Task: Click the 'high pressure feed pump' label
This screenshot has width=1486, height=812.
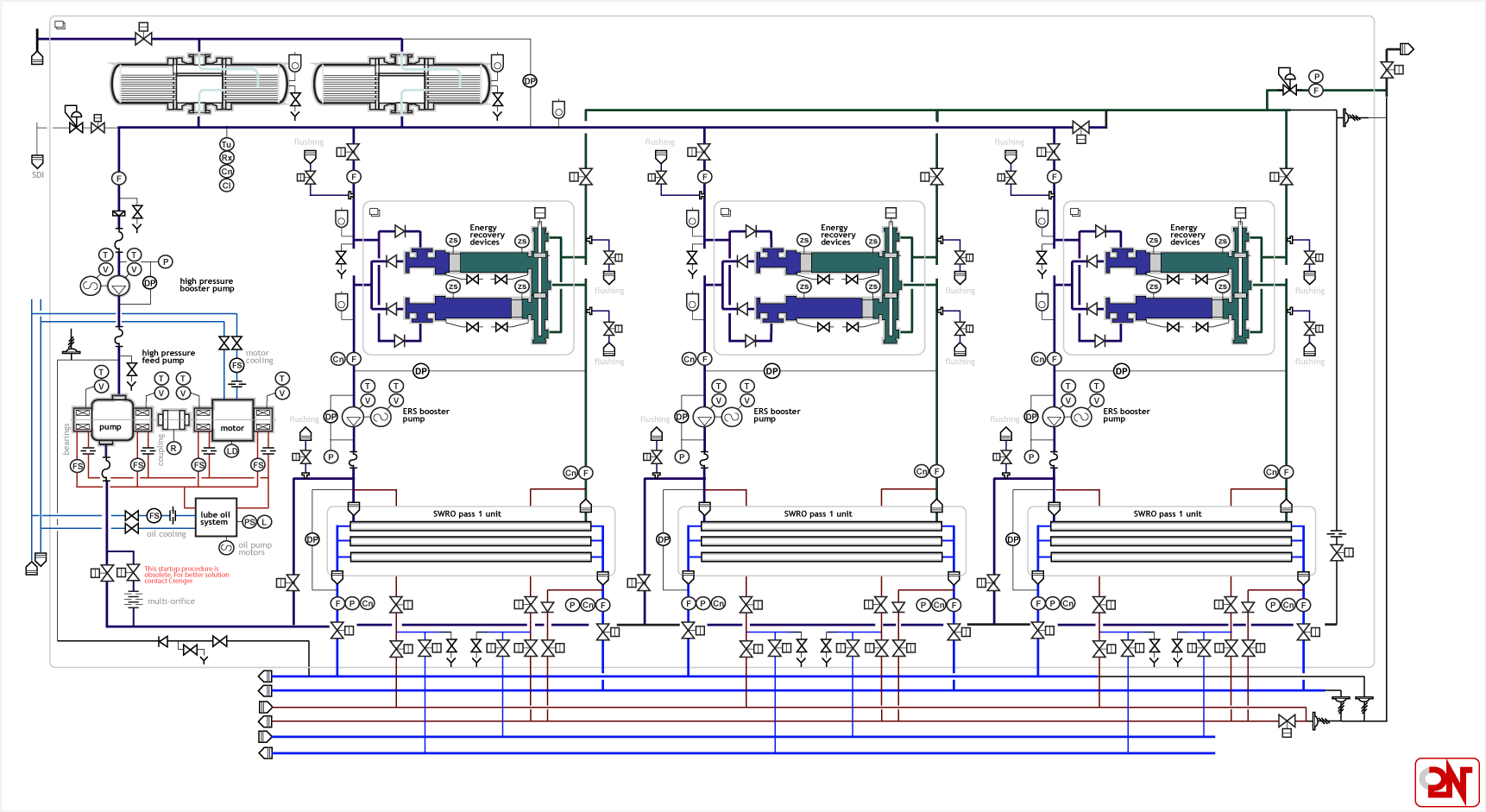Action: tap(168, 356)
